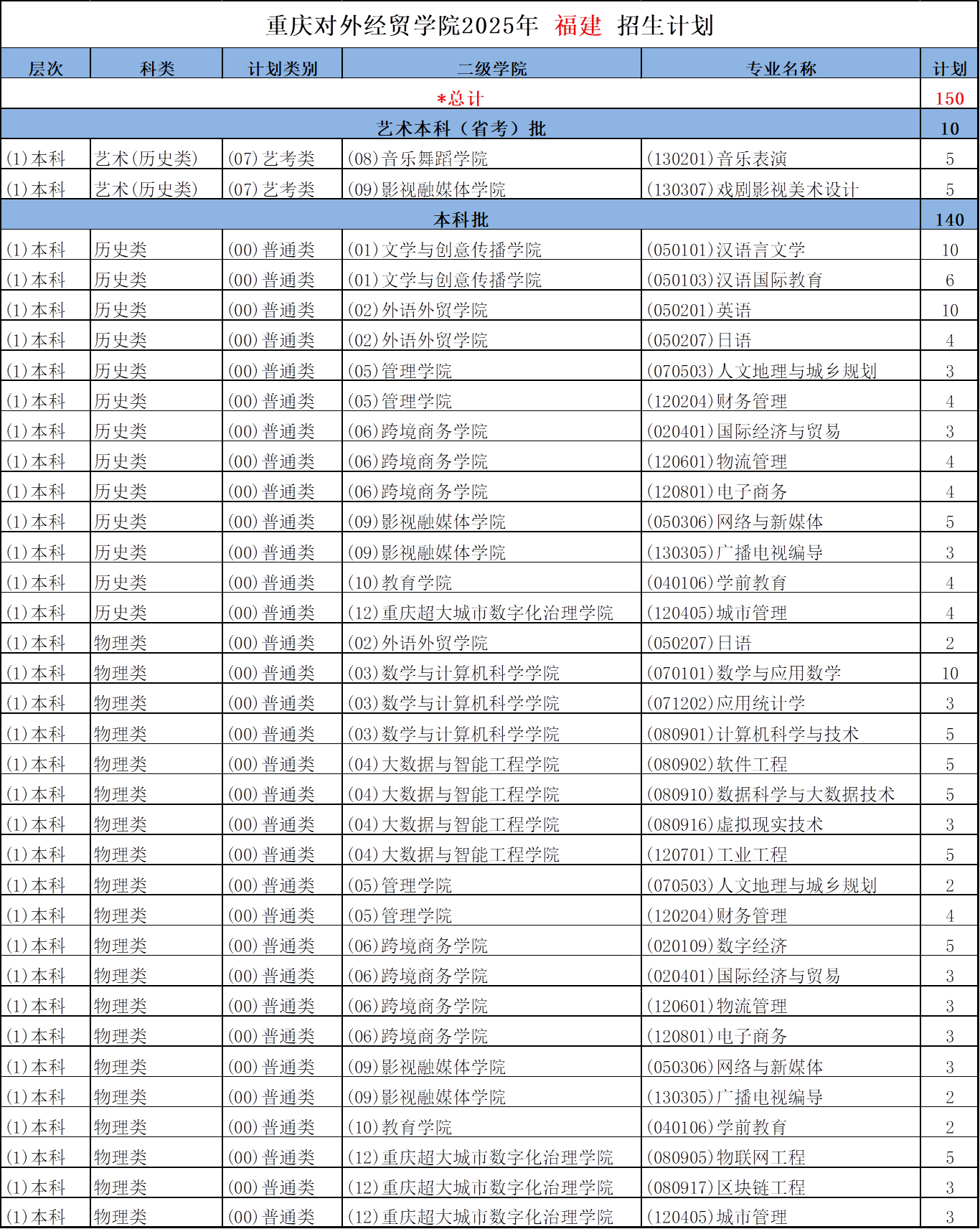Click the 计划类别 column header
This screenshot has height=1229, width=980.
pos(283,68)
